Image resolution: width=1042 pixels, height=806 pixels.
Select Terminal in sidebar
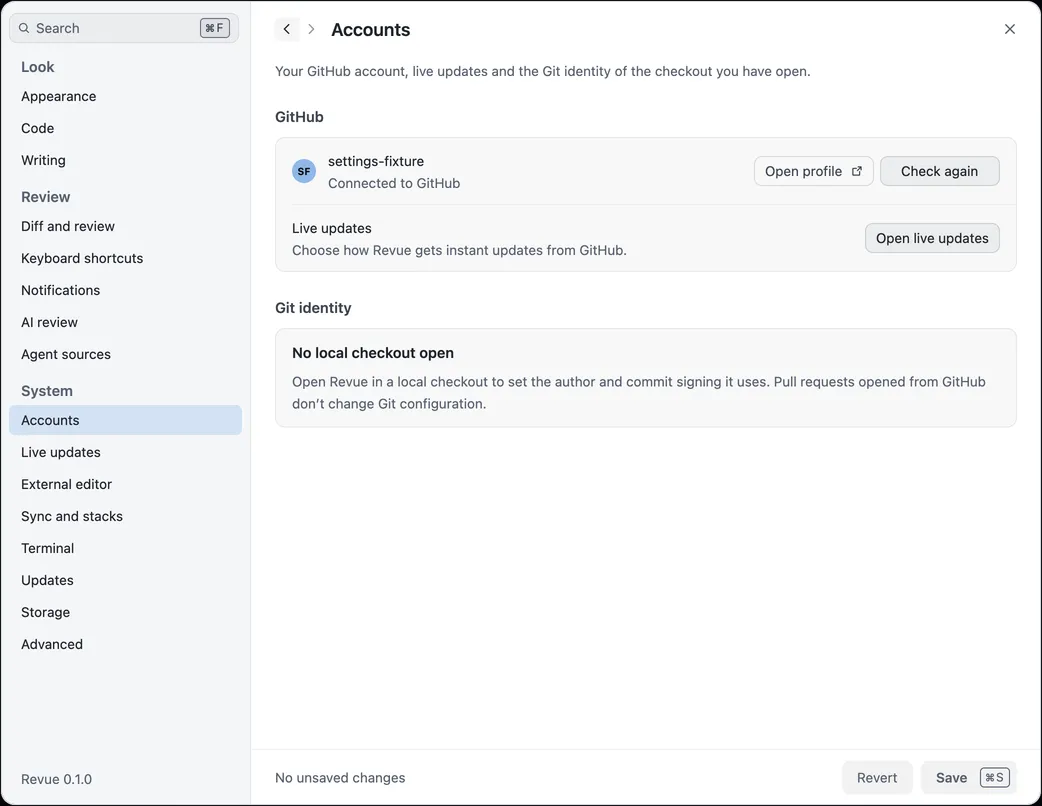point(126,548)
